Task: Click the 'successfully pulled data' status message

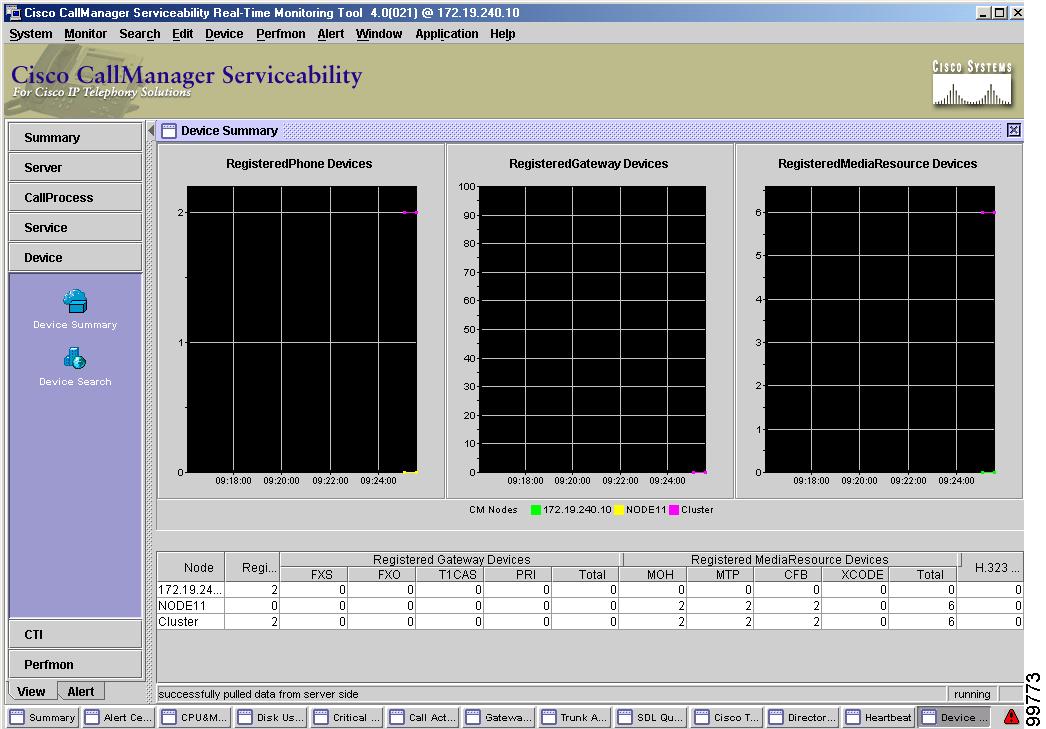Action: (x=259, y=694)
